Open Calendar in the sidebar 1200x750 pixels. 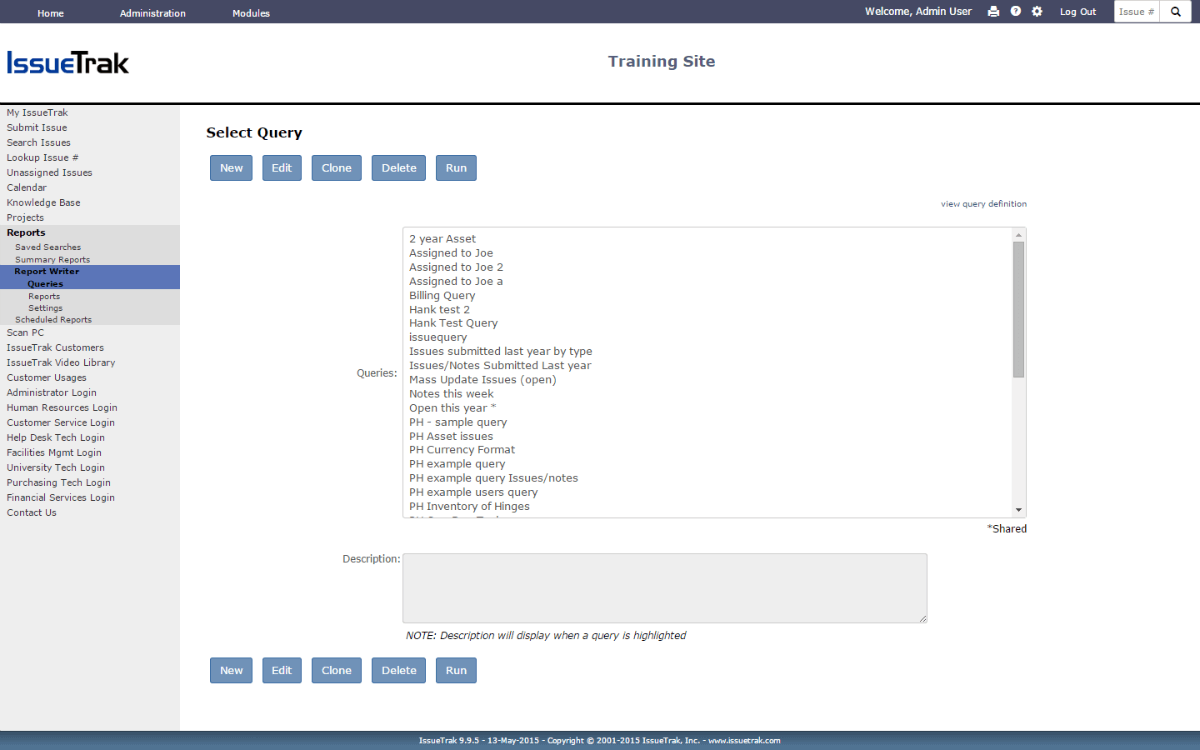click(26, 188)
